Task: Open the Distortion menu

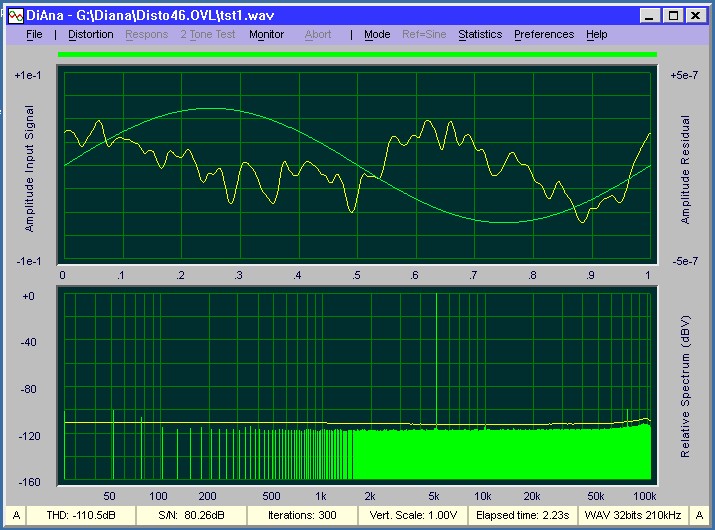Action: click(91, 34)
